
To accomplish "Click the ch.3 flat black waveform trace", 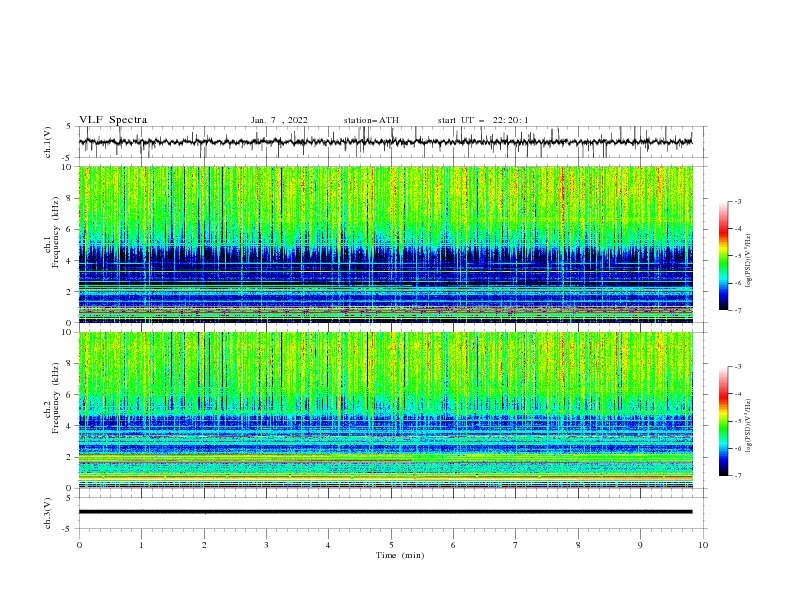I will (385, 512).
